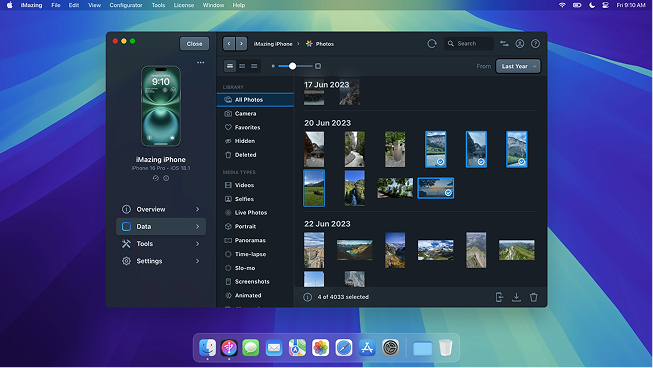Select the green meadow photo thumbnail
The width and height of the screenshot is (653, 368).
[x=314, y=188]
